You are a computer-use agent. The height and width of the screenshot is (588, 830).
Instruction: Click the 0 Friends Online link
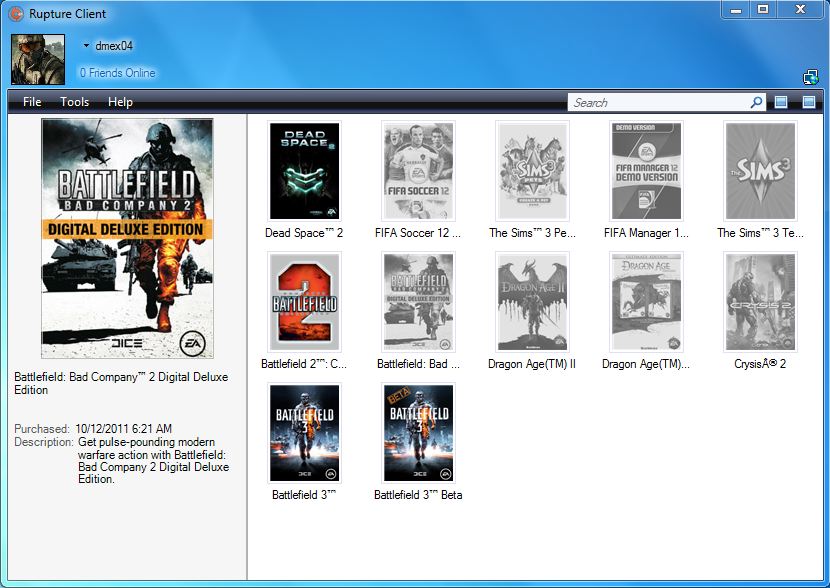click(x=117, y=73)
